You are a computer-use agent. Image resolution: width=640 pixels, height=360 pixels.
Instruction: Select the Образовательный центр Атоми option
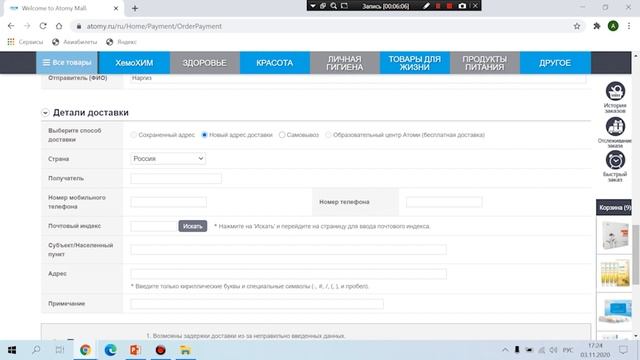[328, 135]
